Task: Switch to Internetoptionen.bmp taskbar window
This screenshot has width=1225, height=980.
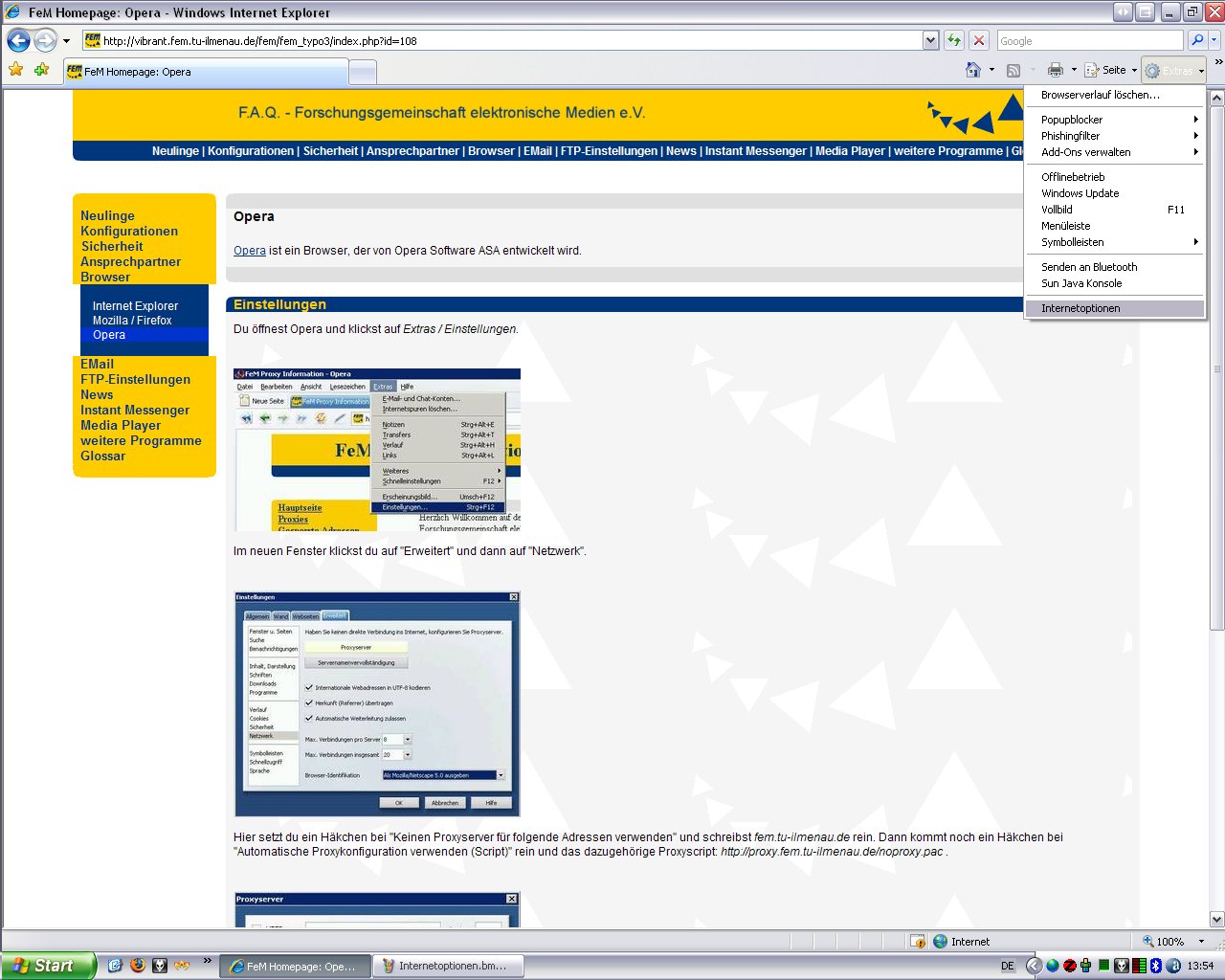Action: pos(448,967)
